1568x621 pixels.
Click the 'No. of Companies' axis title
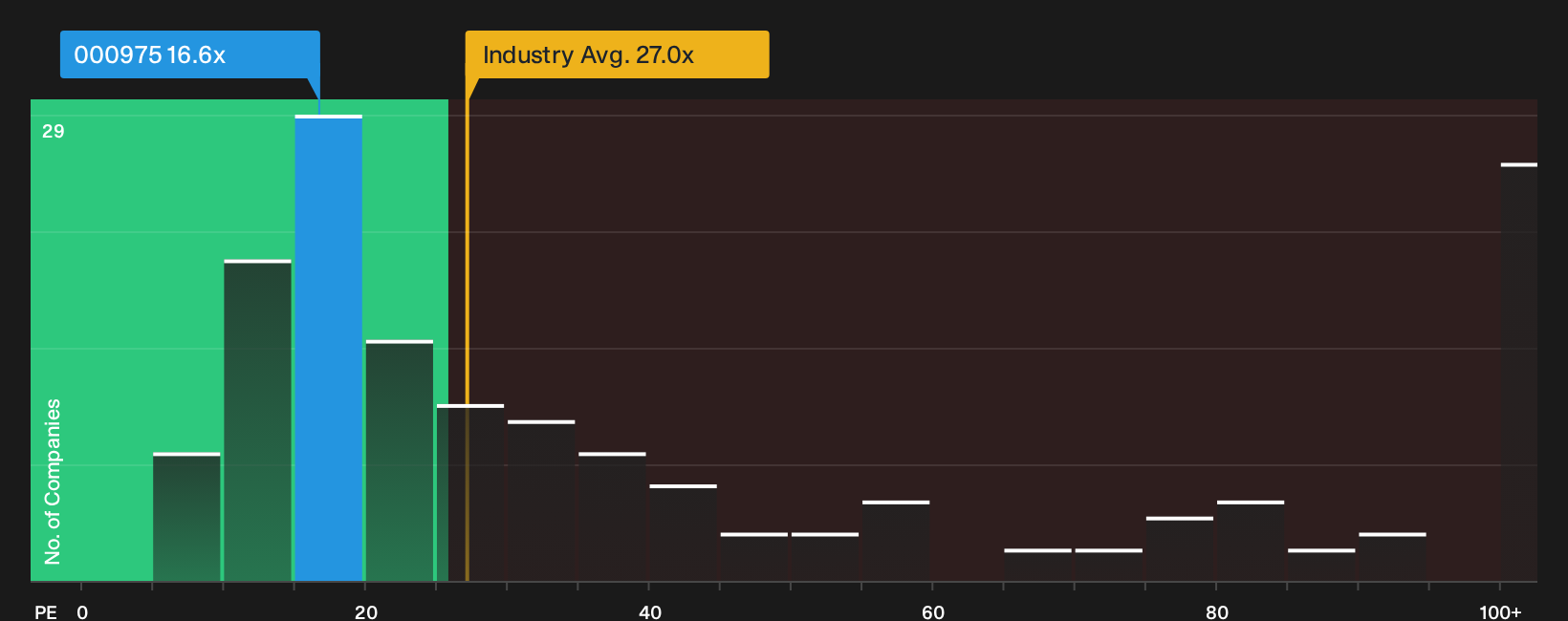pos(53,482)
